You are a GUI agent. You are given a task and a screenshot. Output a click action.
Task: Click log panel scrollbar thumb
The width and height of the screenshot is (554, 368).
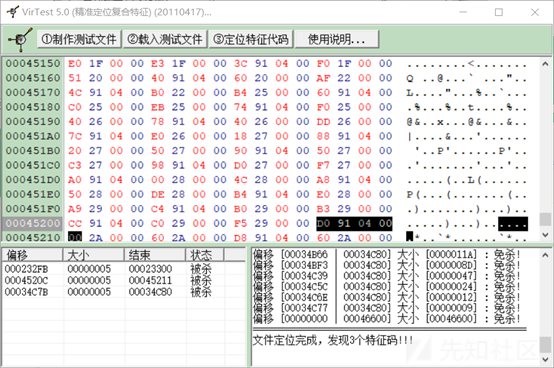pos(545,345)
